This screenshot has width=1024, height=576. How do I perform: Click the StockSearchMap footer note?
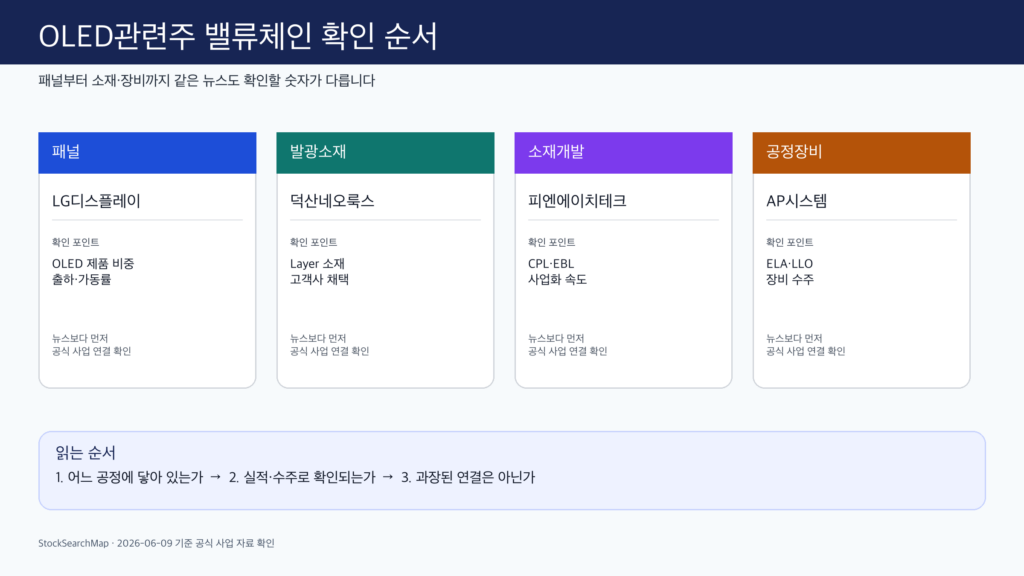click(156, 543)
